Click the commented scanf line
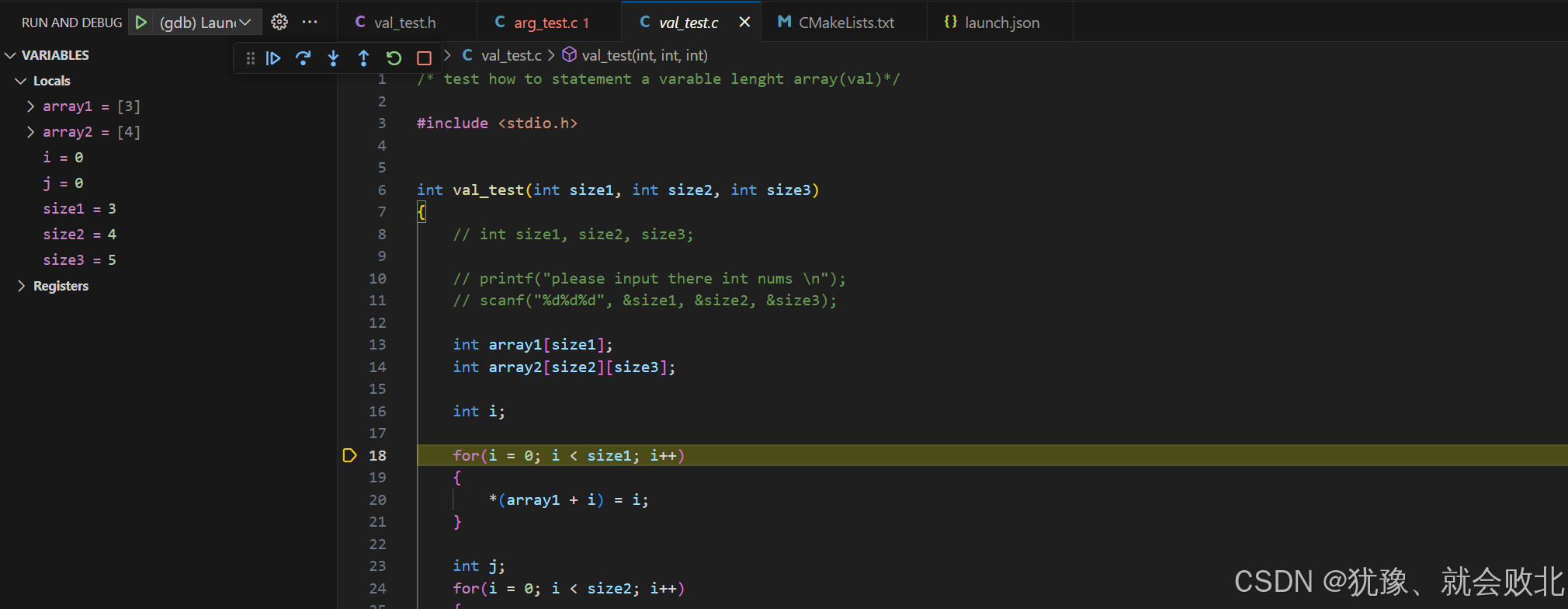Screen dimensions: 1568x609 [645, 301]
